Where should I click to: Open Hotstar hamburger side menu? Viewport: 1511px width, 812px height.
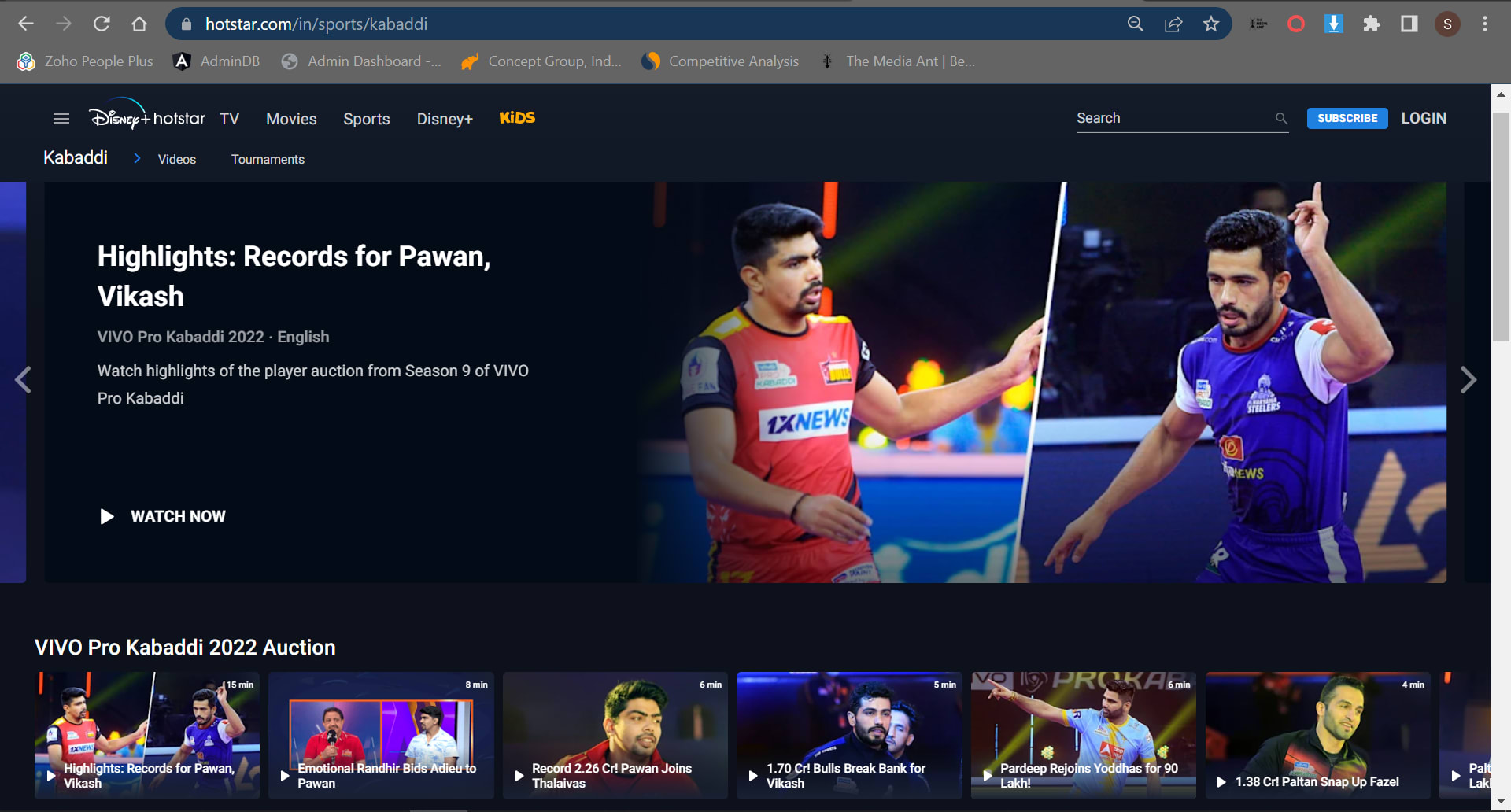[61, 119]
